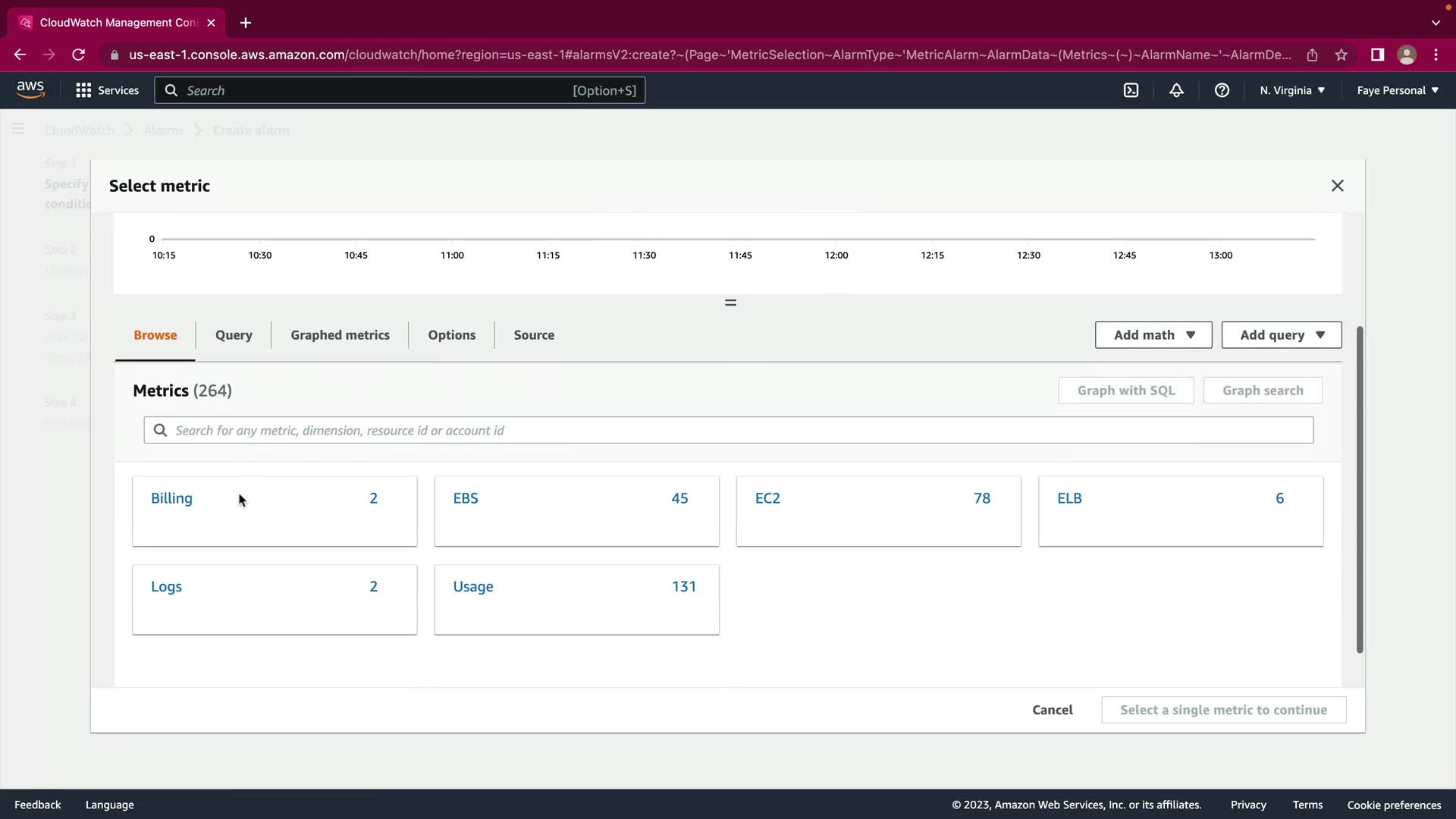
Task: Click the notifications bell icon
Action: coord(1176,90)
